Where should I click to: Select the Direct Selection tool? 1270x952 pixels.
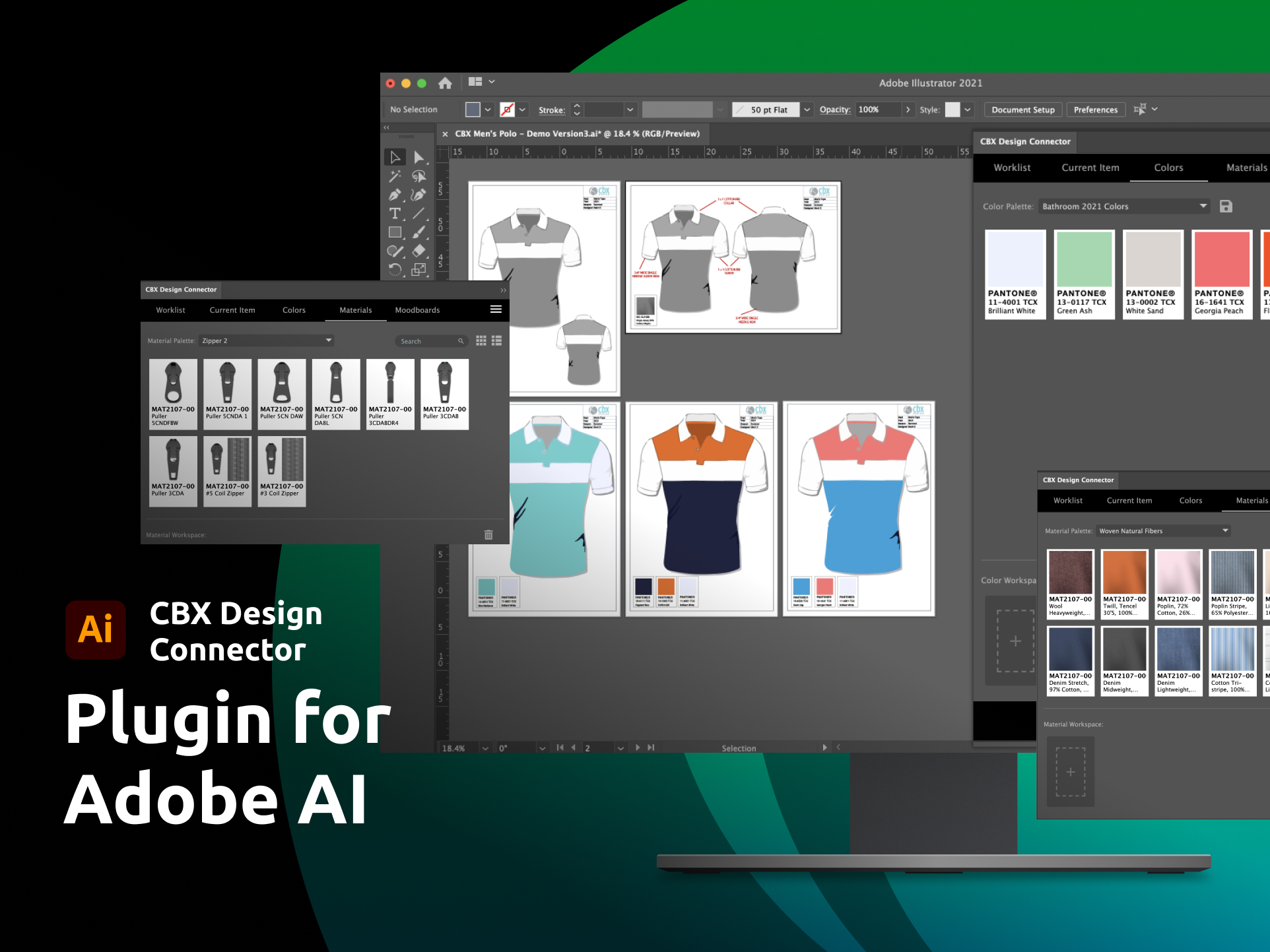tap(418, 157)
